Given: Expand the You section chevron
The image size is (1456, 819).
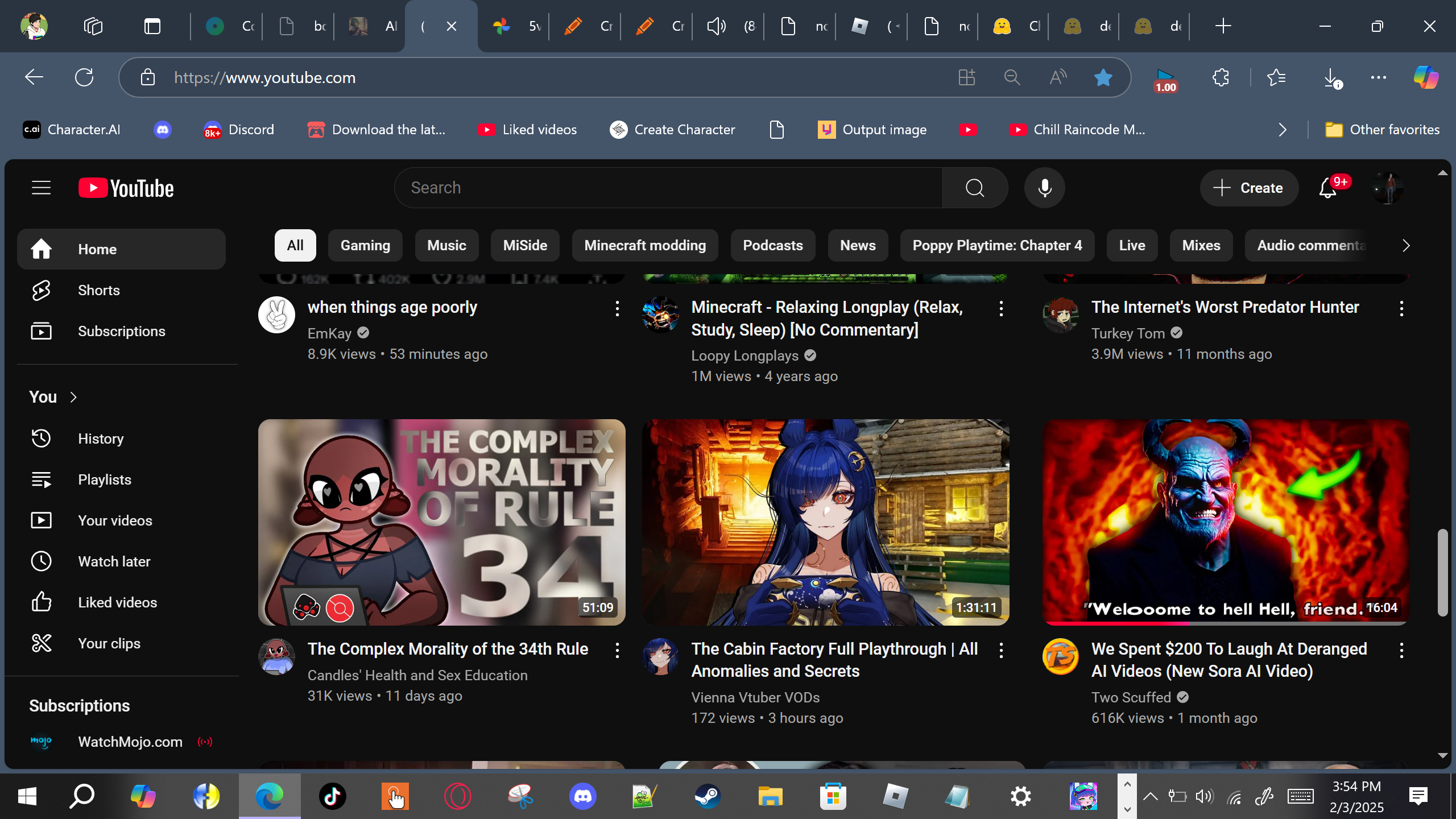Looking at the screenshot, I should (x=73, y=397).
